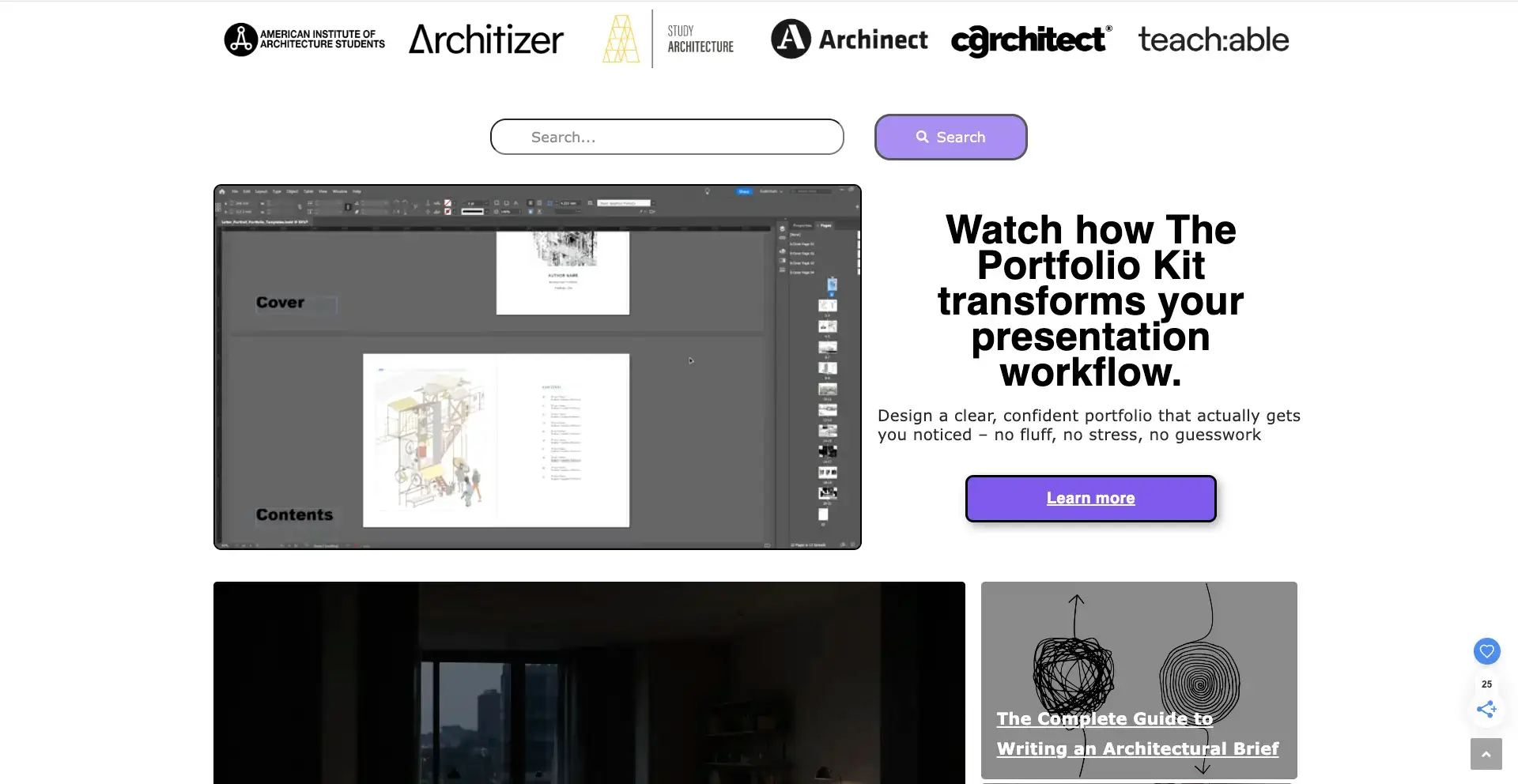The width and height of the screenshot is (1518, 784).
Task: Click the home icon in InDesign's menu bar
Action: (222, 191)
